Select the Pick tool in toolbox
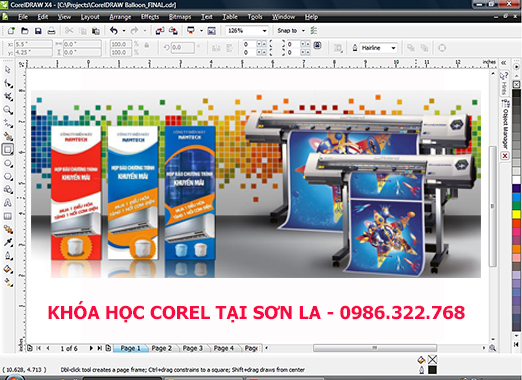Image resolution: width=522 pixels, height=380 pixels. pos(8,70)
